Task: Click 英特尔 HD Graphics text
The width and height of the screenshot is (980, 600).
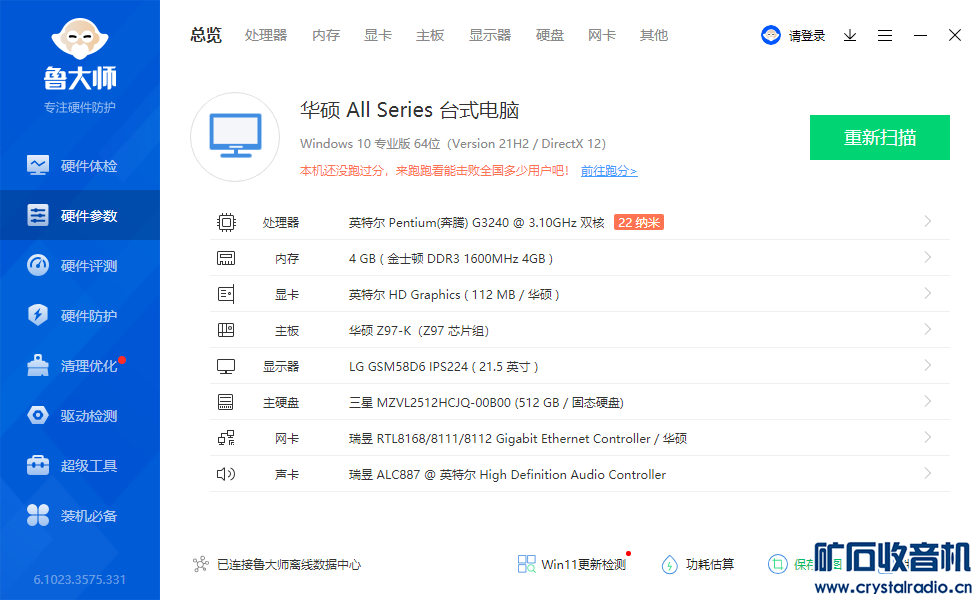Action: click(x=454, y=294)
